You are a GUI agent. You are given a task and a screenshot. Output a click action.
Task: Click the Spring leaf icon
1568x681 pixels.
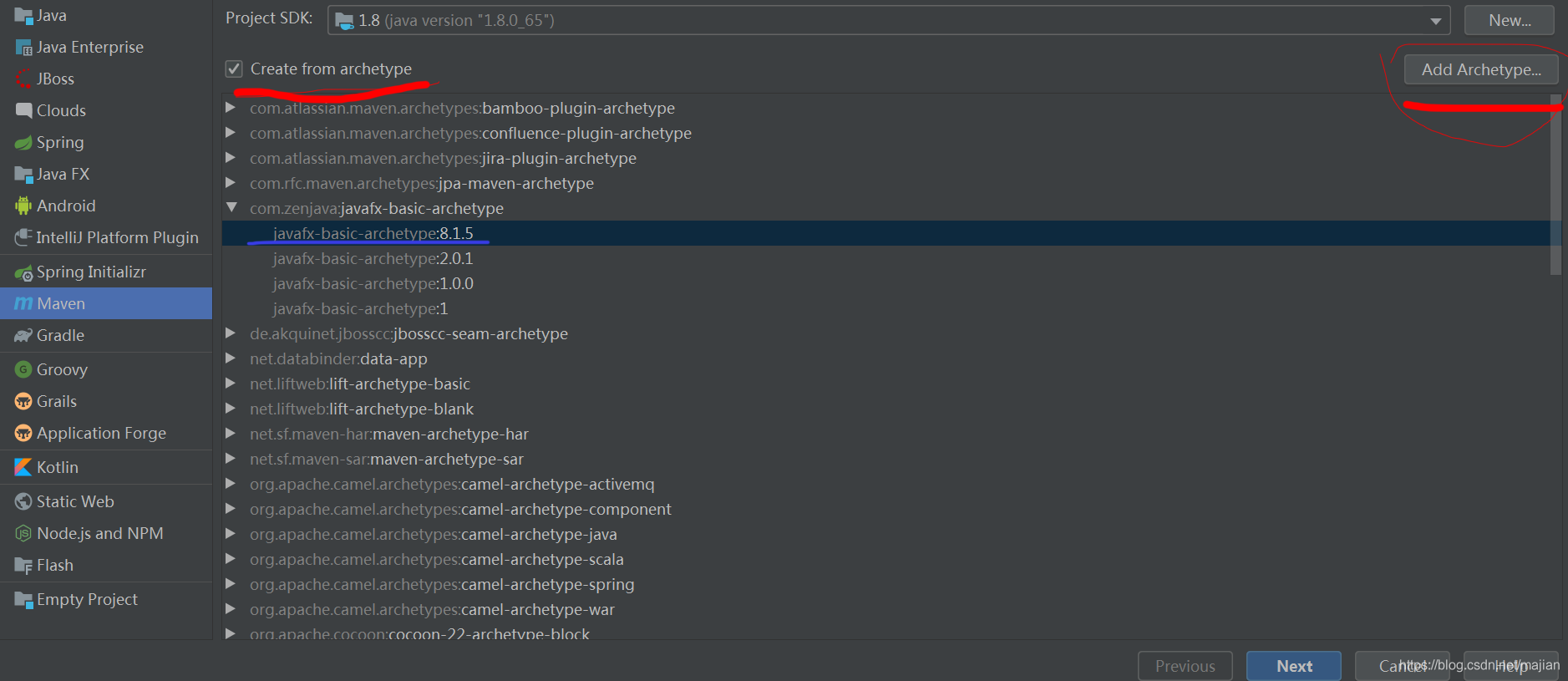[x=23, y=143]
